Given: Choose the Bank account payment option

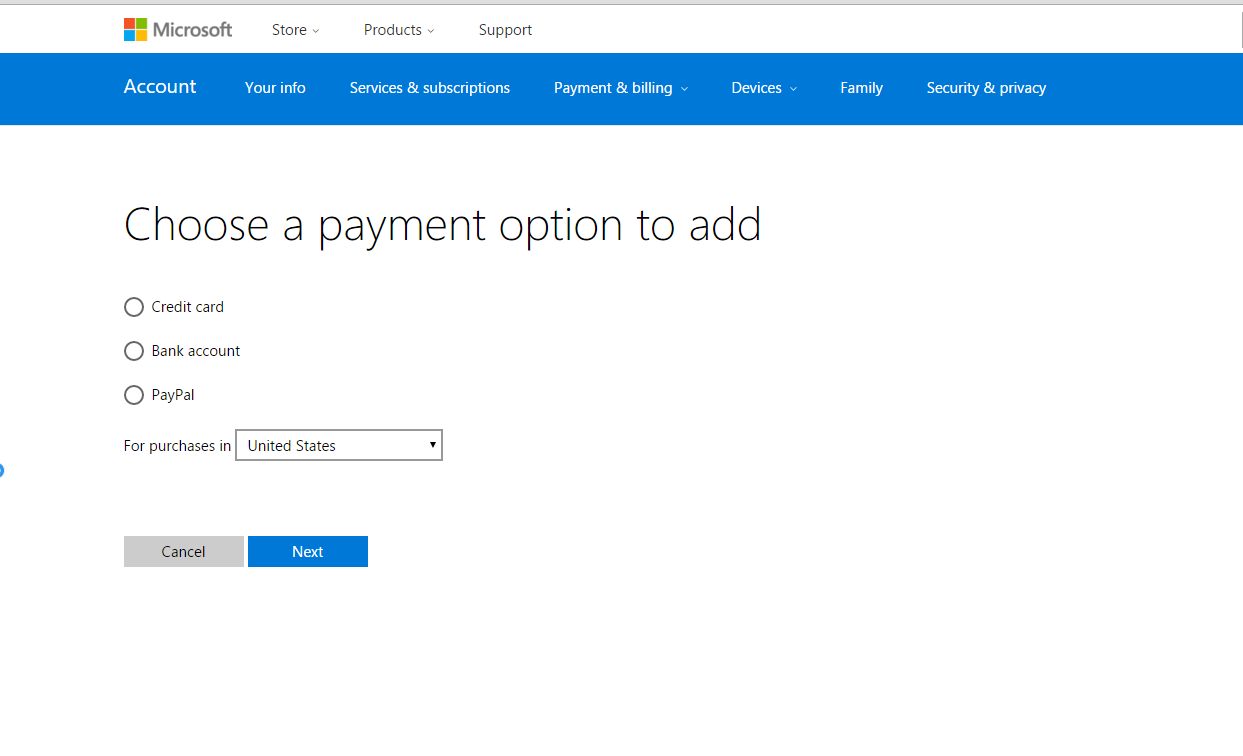Looking at the screenshot, I should tap(134, 351).
